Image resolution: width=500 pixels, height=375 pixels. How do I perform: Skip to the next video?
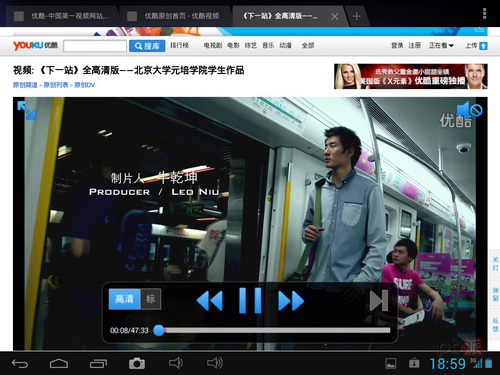[x=379, y=301]
